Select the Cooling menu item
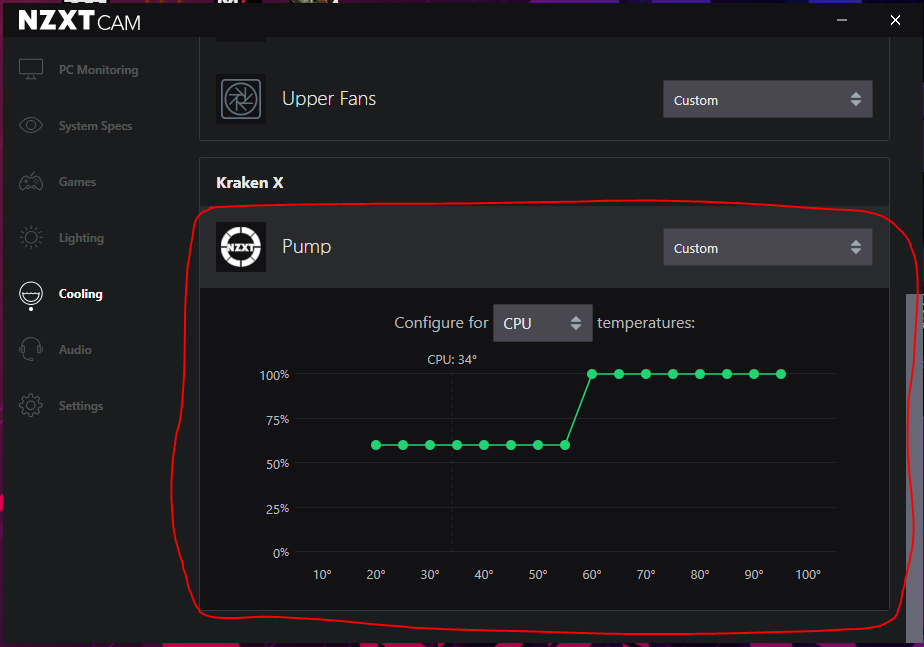Viewport: 924px width, 647px height. pyautogui.click(x=80, y=293)
